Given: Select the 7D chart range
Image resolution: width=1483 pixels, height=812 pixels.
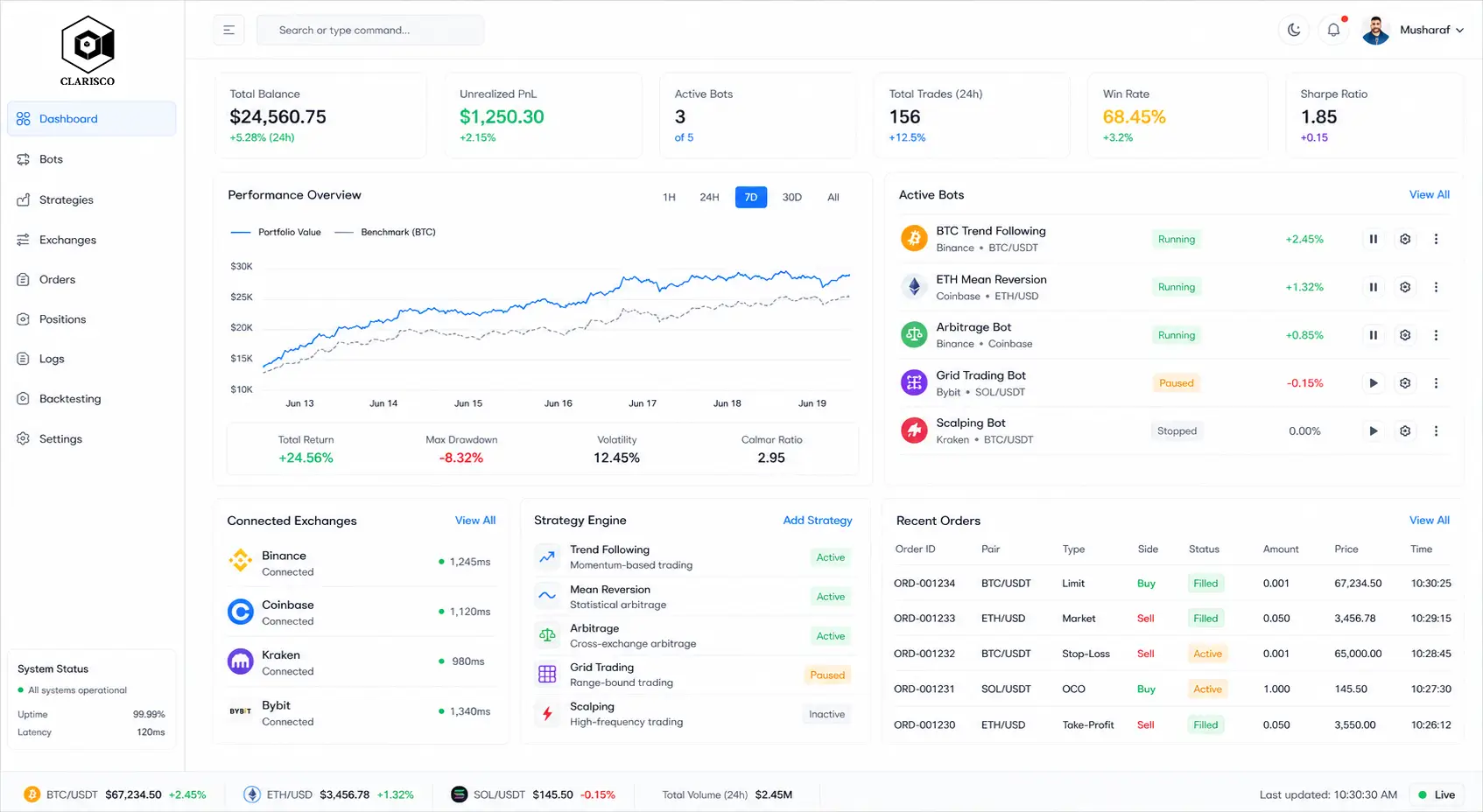Looking at the screenshot, I should coord(751,197).
